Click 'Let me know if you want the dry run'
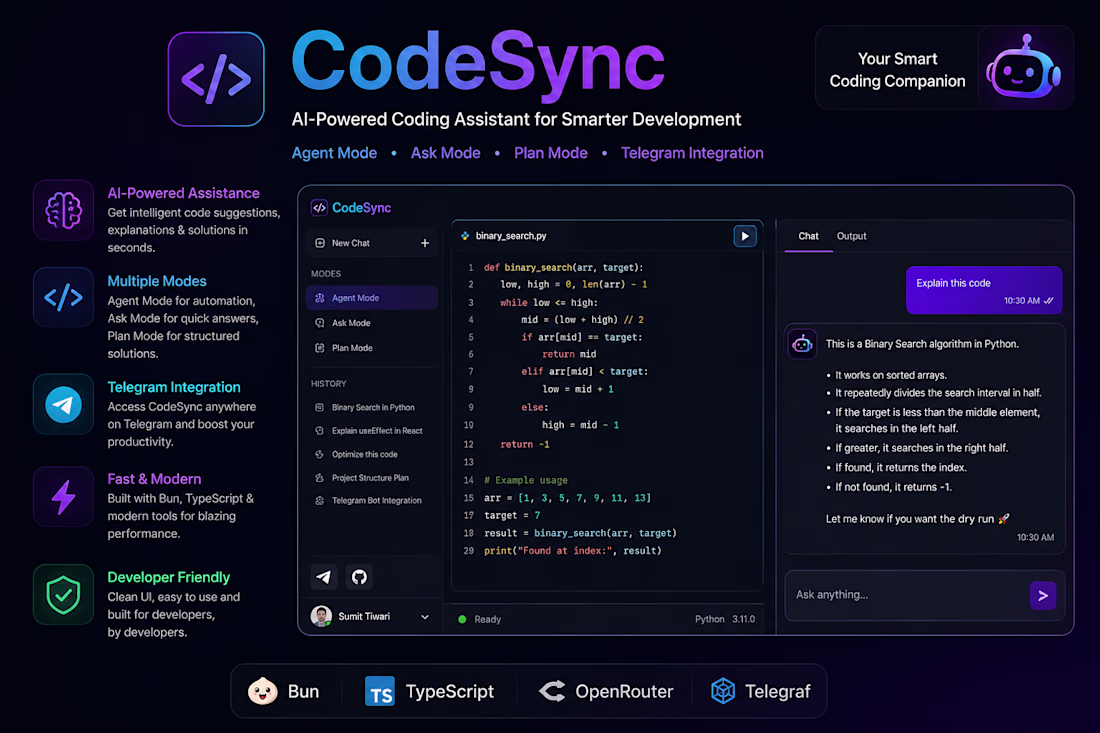This screenshot has width=1100, height=733. (x=918, y=519)
